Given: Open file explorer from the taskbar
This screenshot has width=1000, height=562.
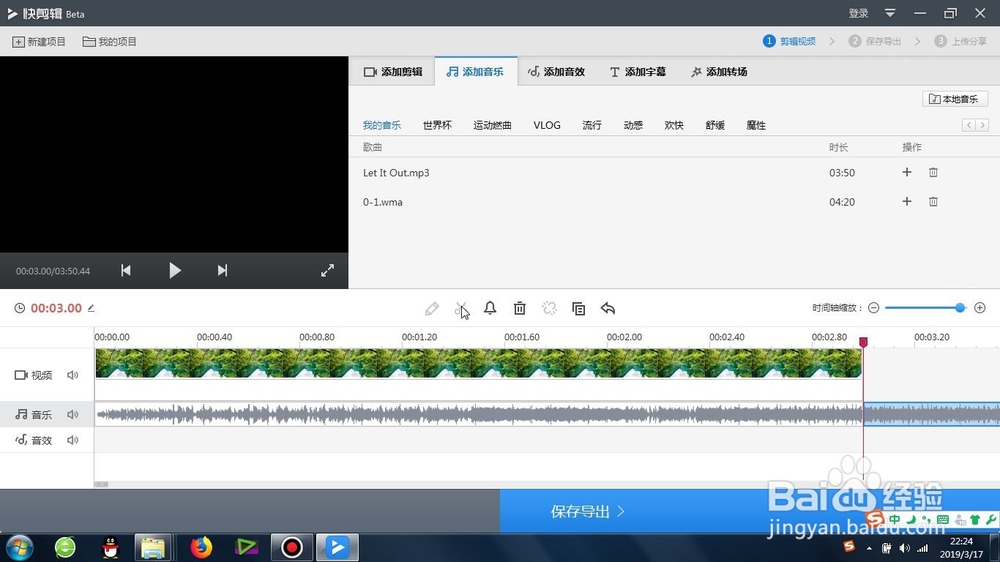Looking at the screenshot, I should [x=153, y=547].
